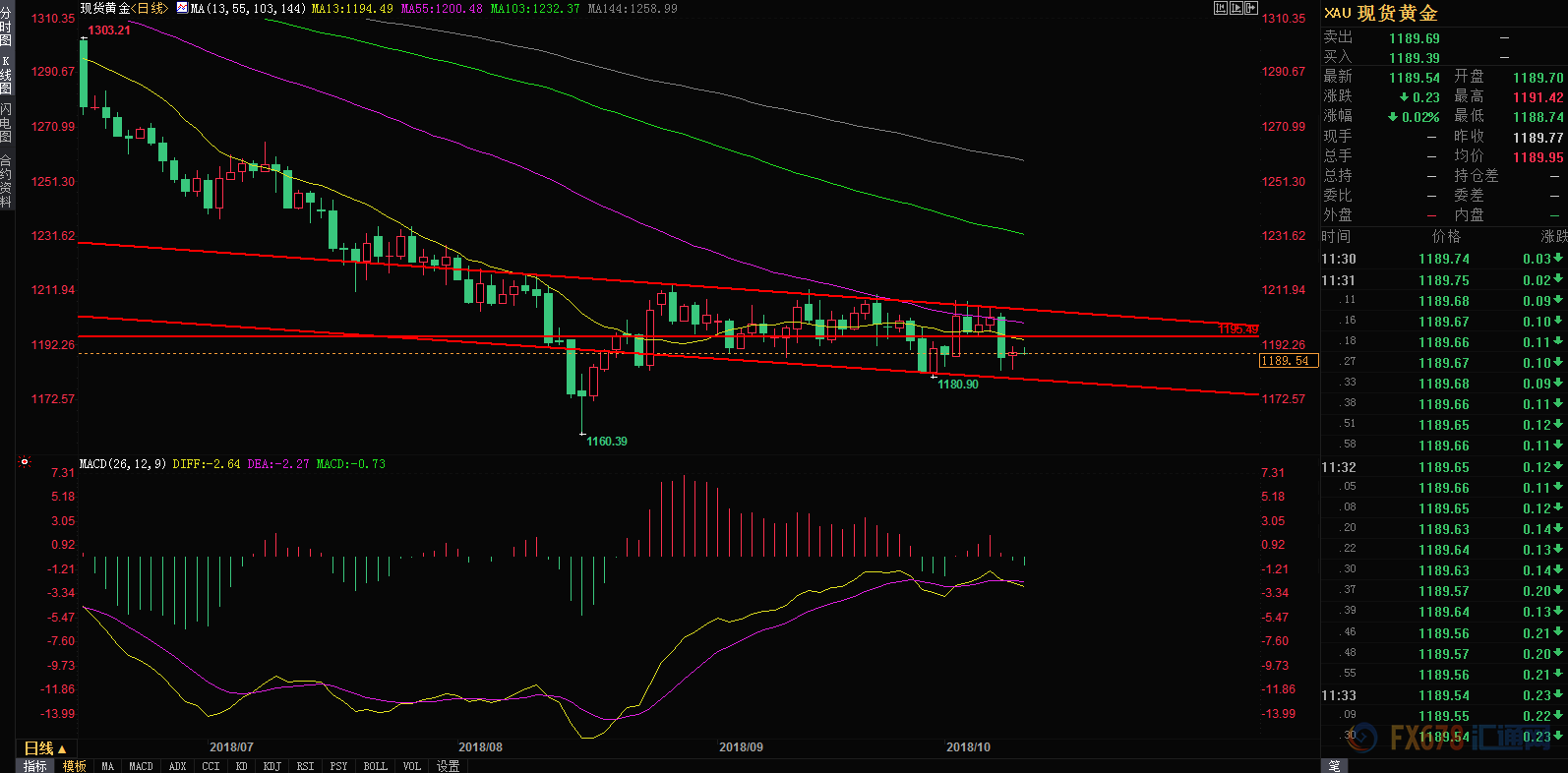Click the first chart control icon at top right
Image resolution: width=1568 pixels, height=773 pixels.
coord(1220,8)
